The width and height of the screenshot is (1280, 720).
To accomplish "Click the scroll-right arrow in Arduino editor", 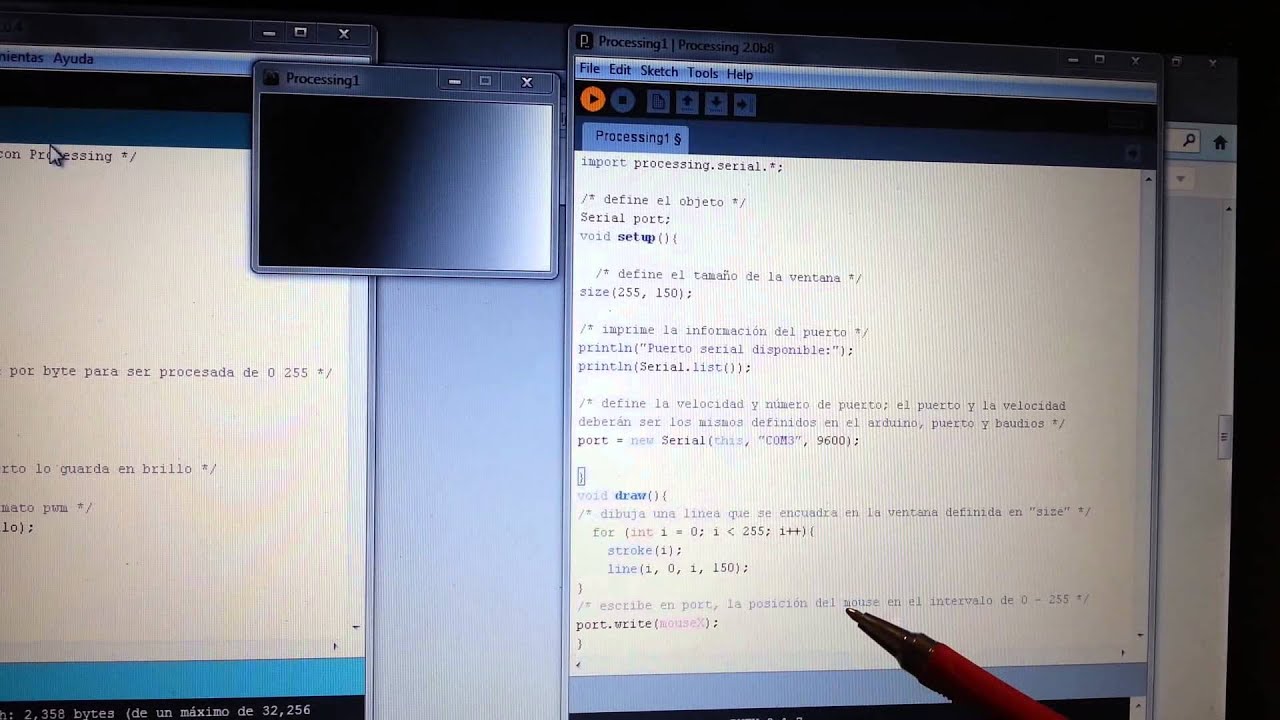I will (x=335, y=646).
